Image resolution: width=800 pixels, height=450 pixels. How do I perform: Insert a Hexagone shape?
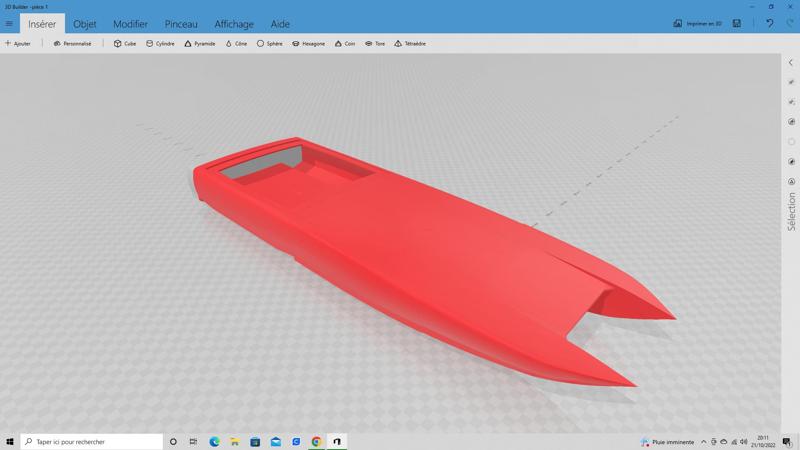(309, 44)
